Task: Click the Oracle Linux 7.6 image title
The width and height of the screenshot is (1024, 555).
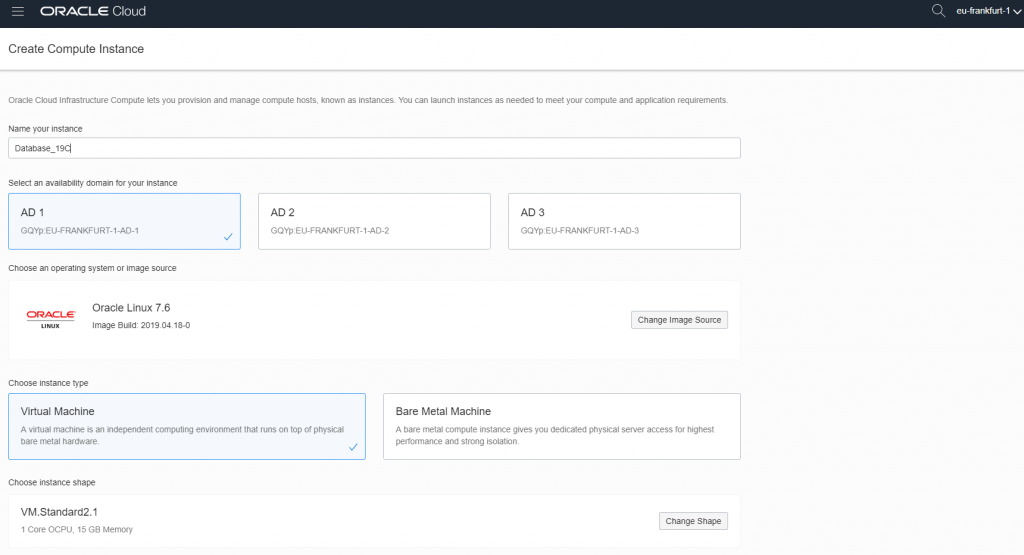Action: (131, 308)
